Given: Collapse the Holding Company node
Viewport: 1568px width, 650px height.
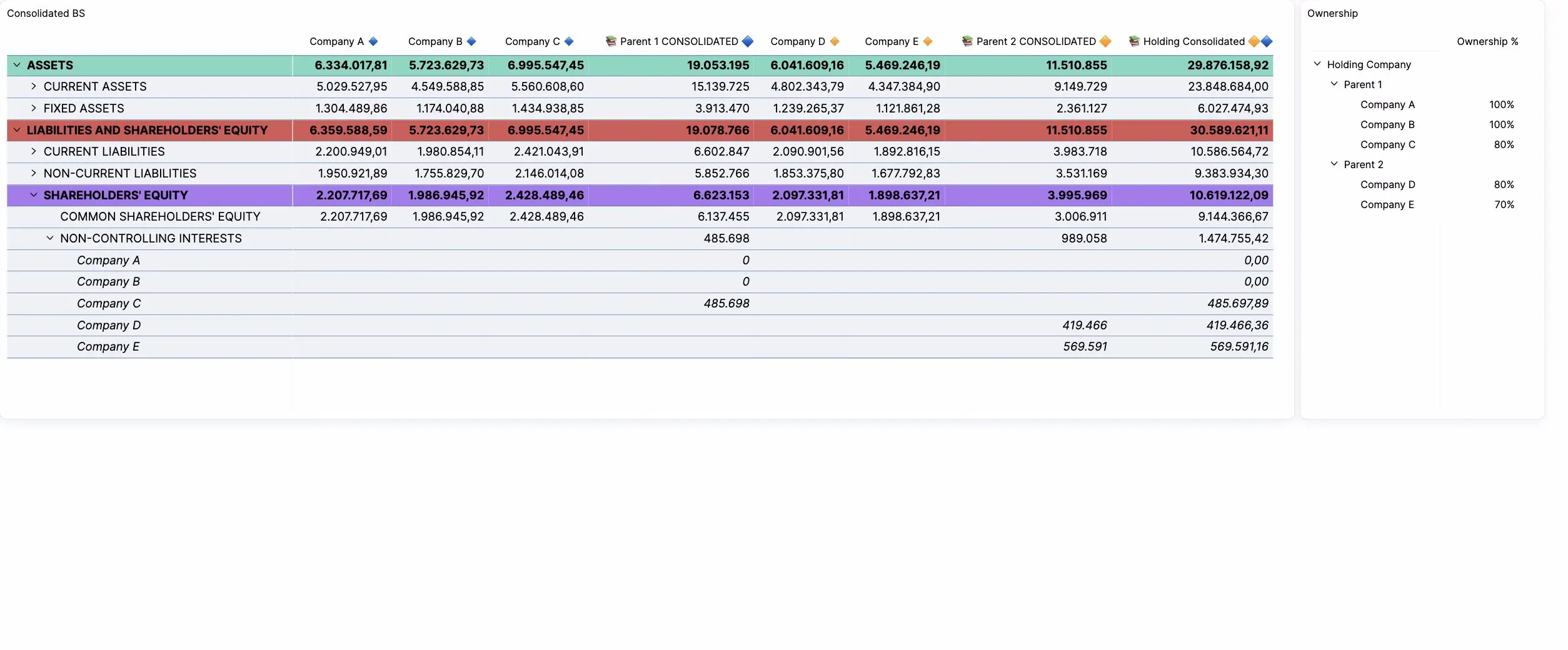Looking at the screenshot, I should [x=1317, y=64].
